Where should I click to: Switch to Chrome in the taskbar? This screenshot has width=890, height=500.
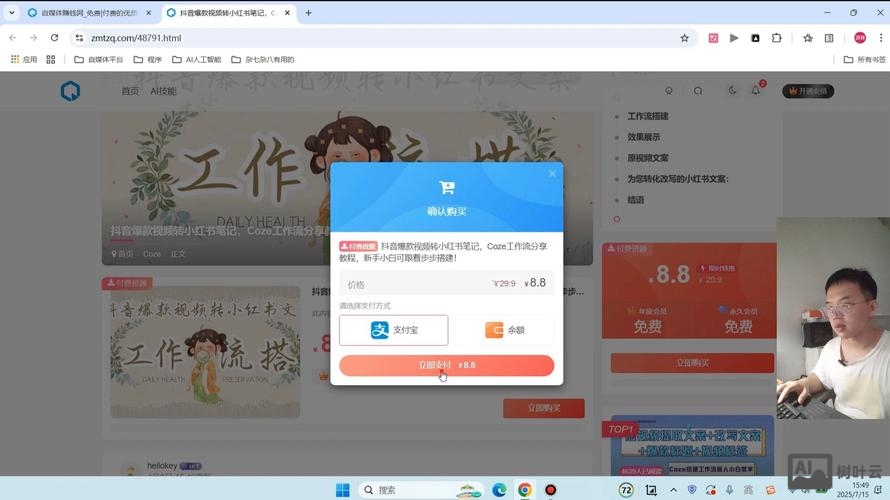[525, 490]
